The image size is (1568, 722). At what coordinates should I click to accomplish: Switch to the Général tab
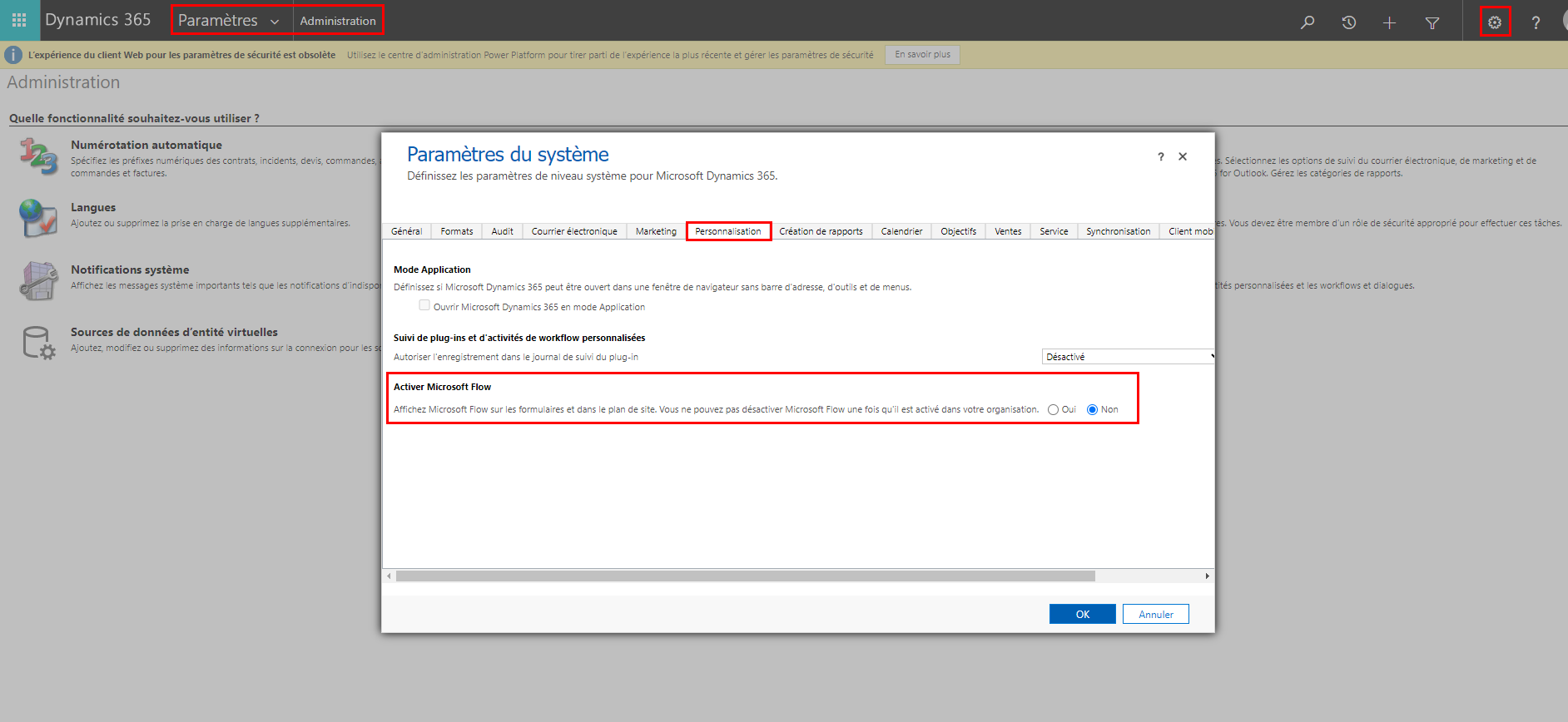pos(406,231)
